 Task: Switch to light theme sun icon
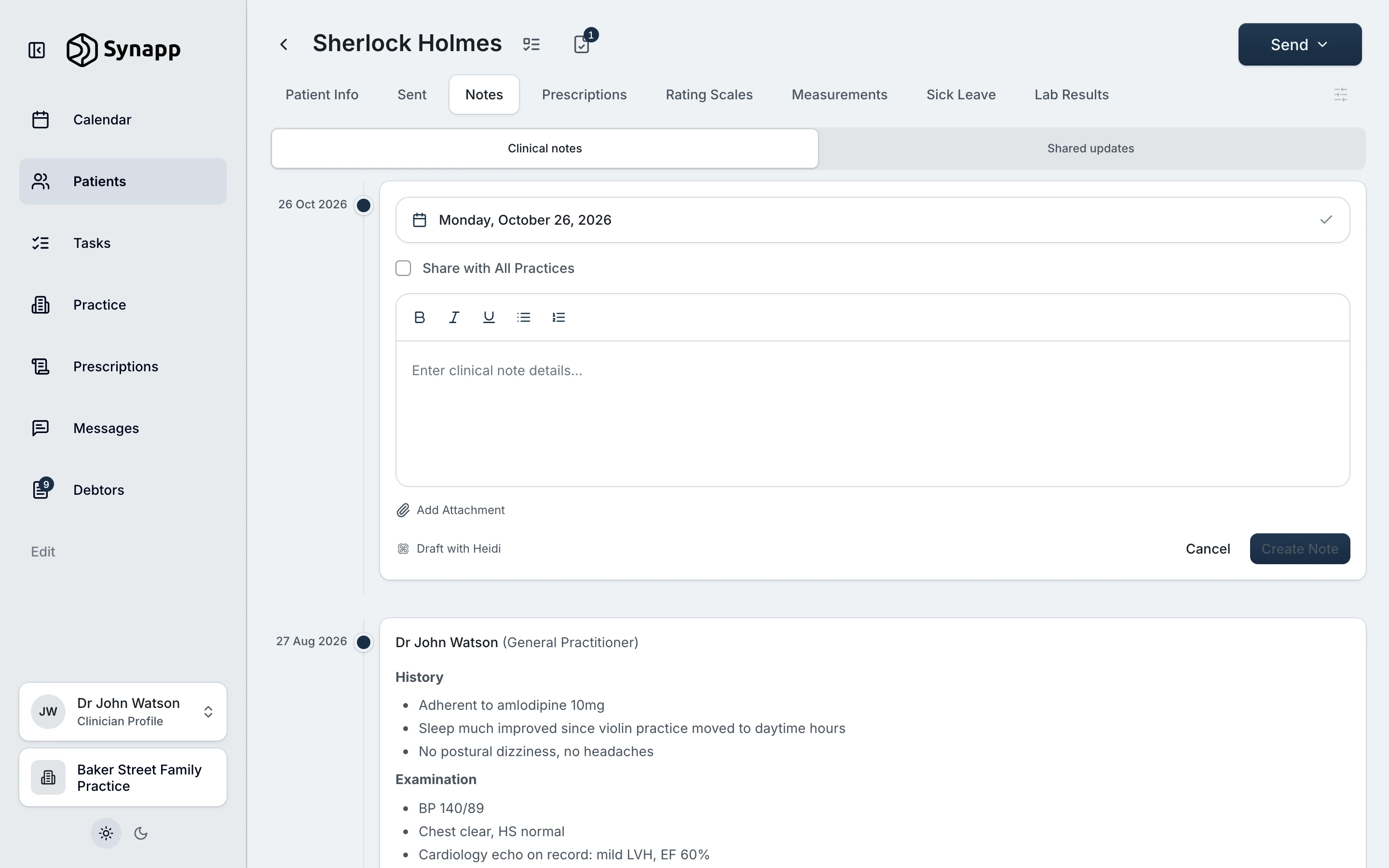106,833
